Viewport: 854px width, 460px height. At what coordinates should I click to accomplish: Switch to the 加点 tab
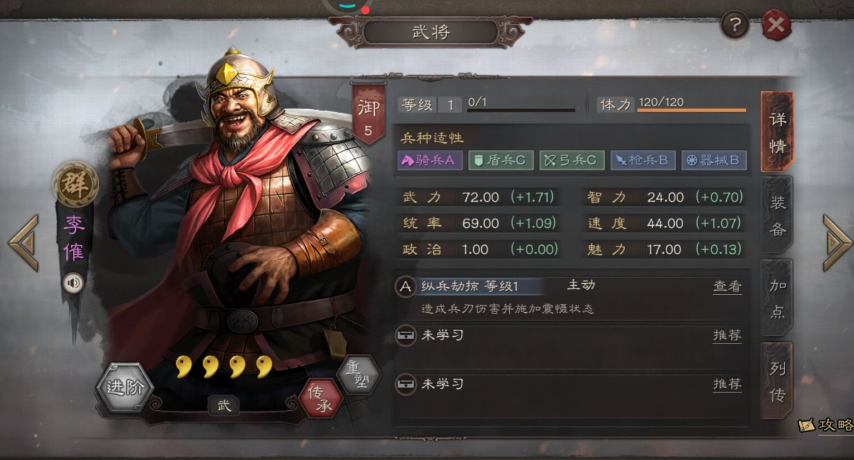point(777,298)
